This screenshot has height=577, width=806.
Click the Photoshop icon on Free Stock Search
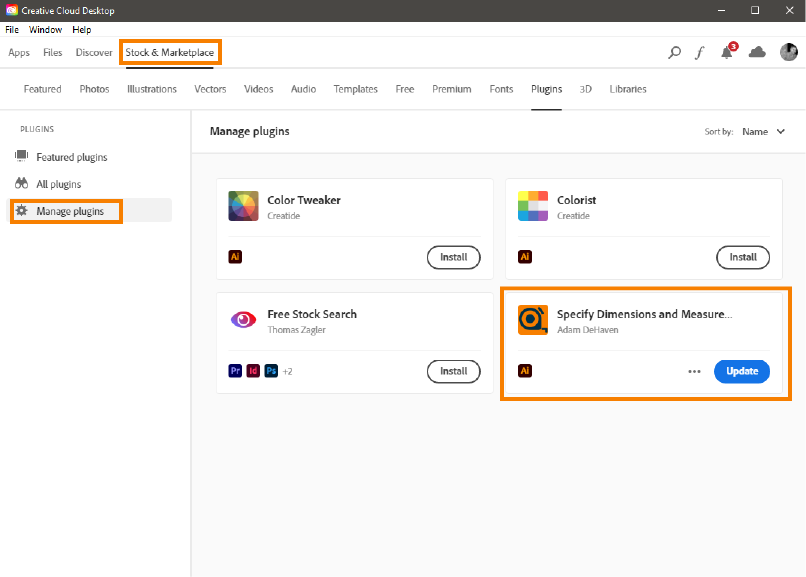pos(271,370)
